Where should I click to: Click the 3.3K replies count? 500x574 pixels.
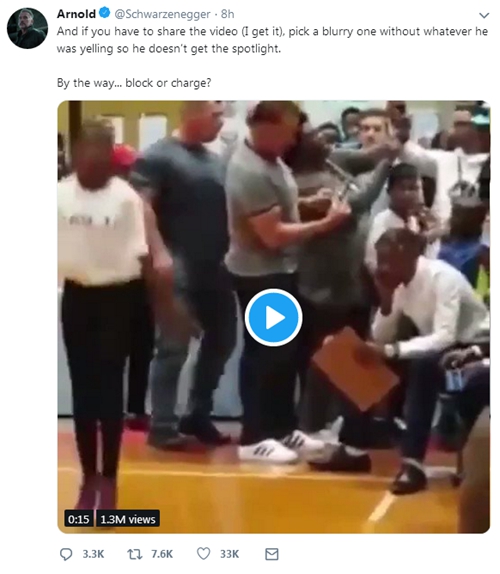pyautogui.click(x=93, y=554)
